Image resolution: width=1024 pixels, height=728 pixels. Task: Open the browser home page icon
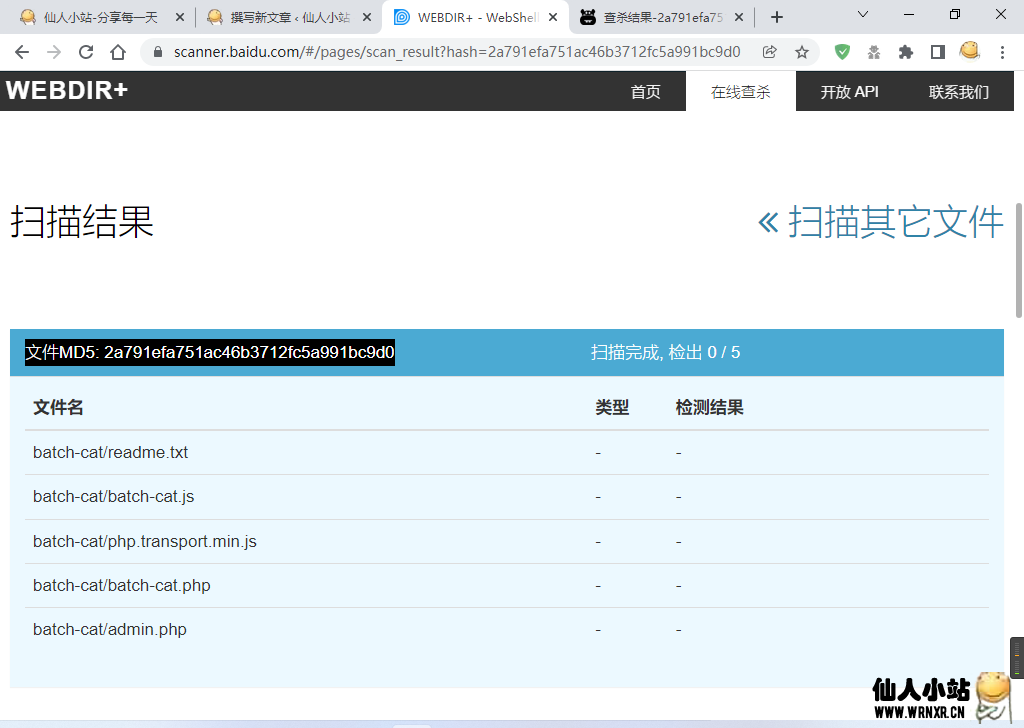(118, 52)
